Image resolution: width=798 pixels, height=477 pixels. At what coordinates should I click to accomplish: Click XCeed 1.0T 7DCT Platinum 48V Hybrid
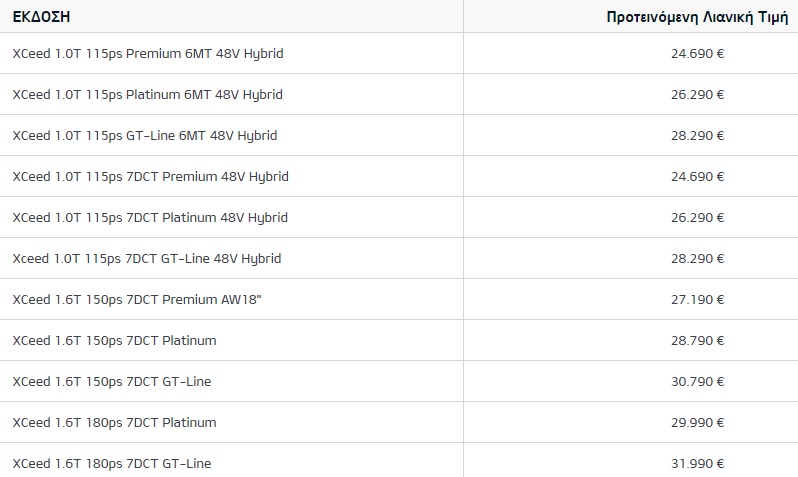(149, 217)
